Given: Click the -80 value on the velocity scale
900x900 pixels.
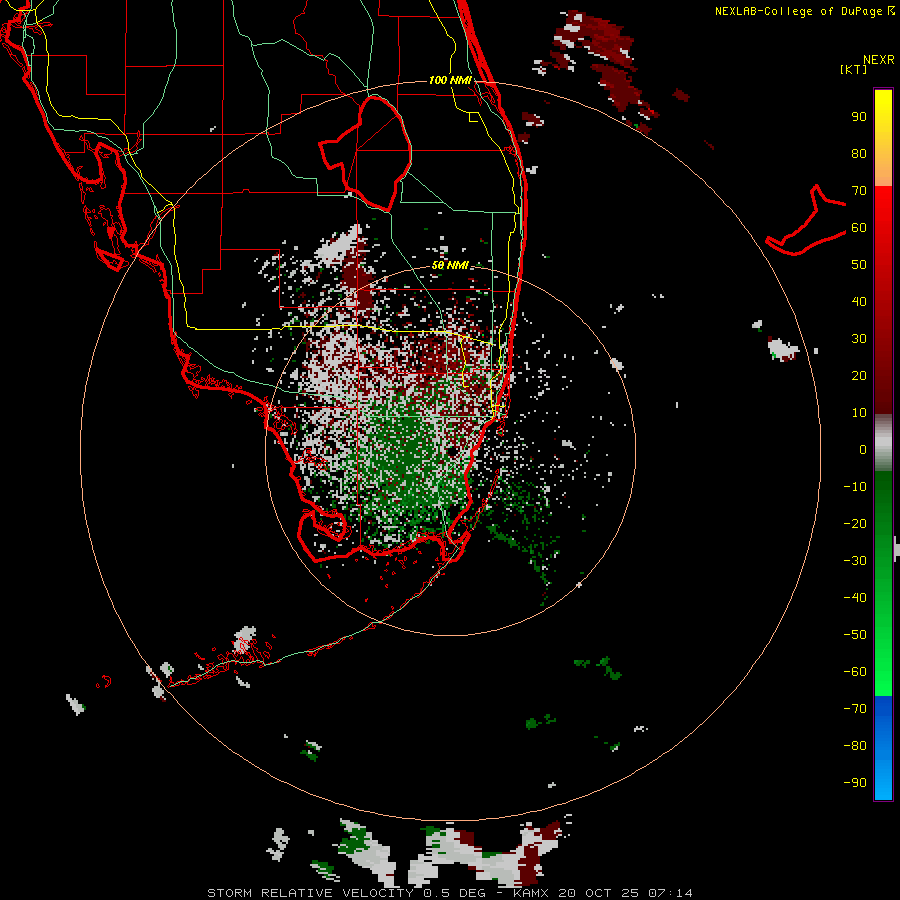Looking at the screenshot, I should point(855,746).
